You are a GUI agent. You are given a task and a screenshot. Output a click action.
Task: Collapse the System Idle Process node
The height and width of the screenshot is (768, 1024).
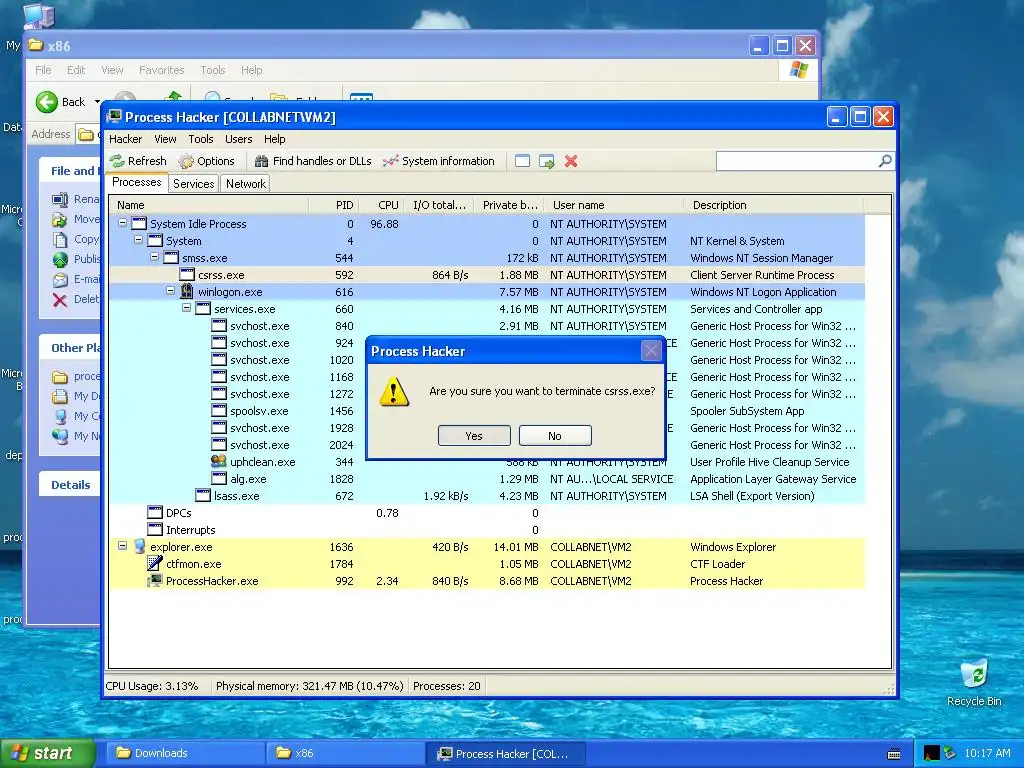click(x=122, y=223)
